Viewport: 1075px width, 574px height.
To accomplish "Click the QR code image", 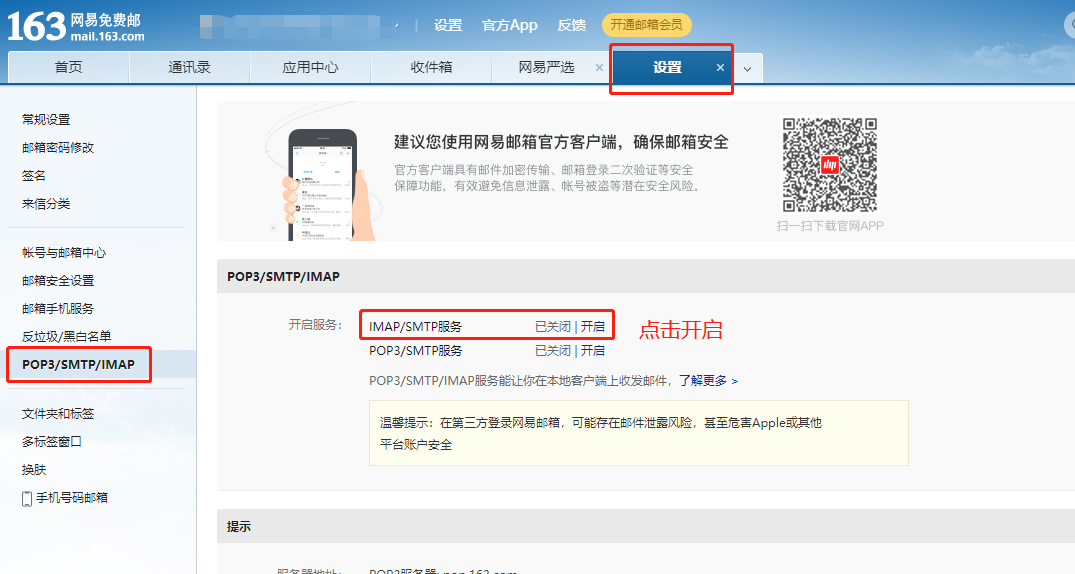I will click(x=830, y=165).
